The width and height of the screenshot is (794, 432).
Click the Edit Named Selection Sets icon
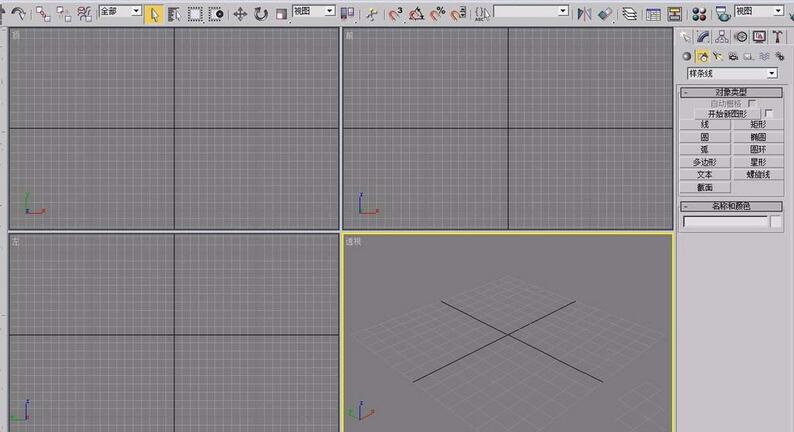(482, 15)
